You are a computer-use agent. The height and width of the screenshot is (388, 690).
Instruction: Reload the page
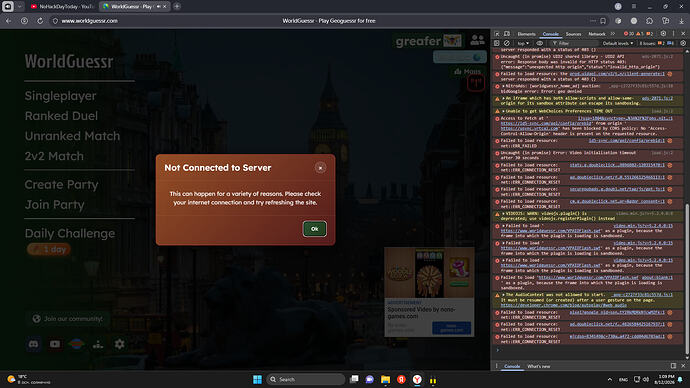coord(40,21)
